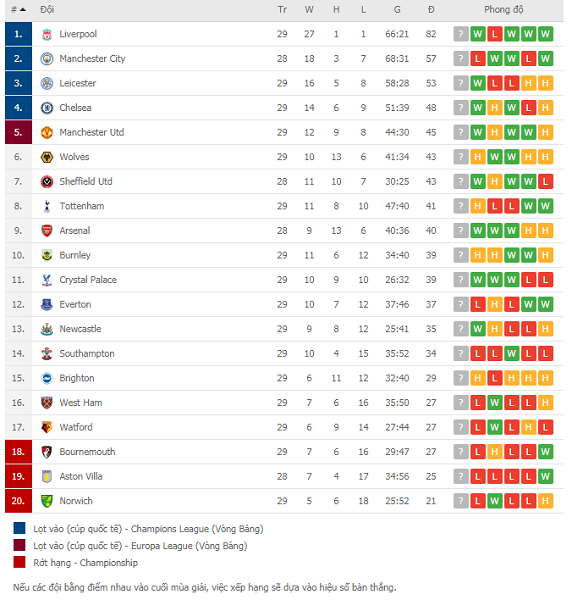Open the Manchester Utd team link
Viewport: 572px width, 600px height.
[x=92, y=132]
